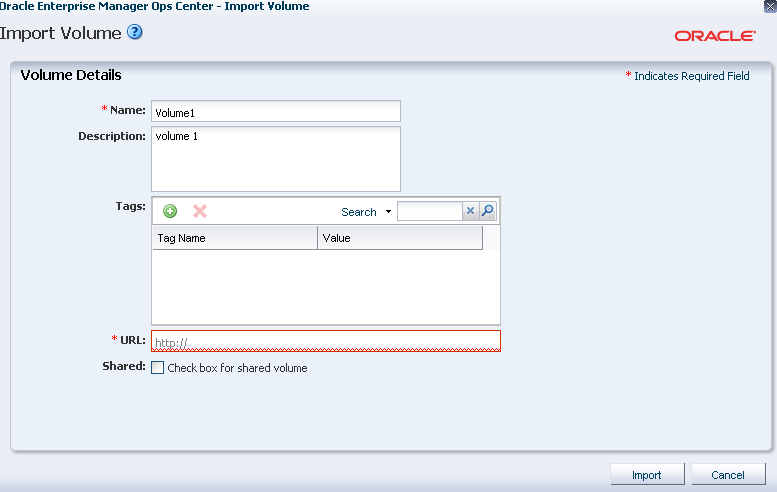Click the Description text area
Image resolution: width=777 pixels, height=492 pixels.
point(276,159)
